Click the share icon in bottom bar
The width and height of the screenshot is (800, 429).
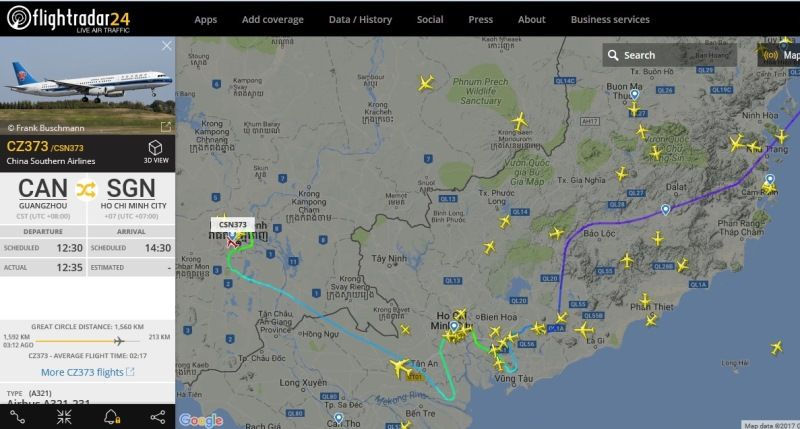tap(158, 417)
